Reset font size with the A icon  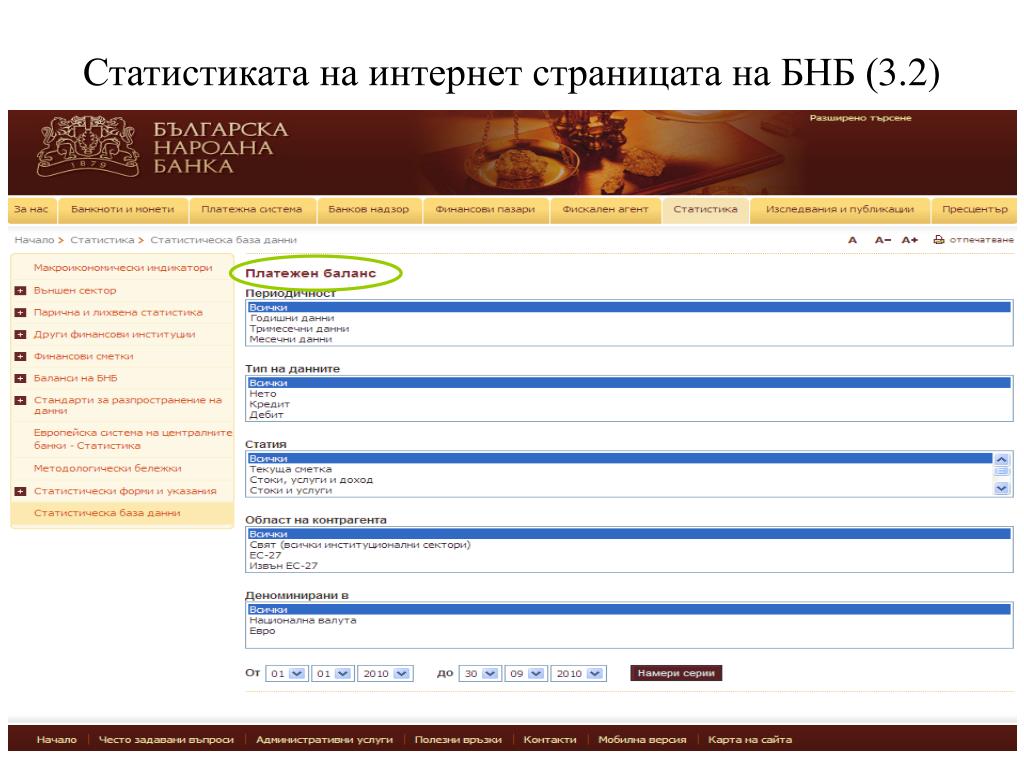[852, 240]
